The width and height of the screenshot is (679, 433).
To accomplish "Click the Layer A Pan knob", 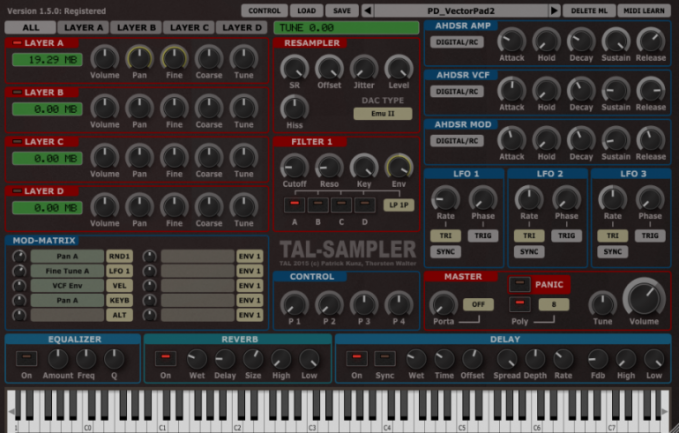I will (x=139, y=58).
